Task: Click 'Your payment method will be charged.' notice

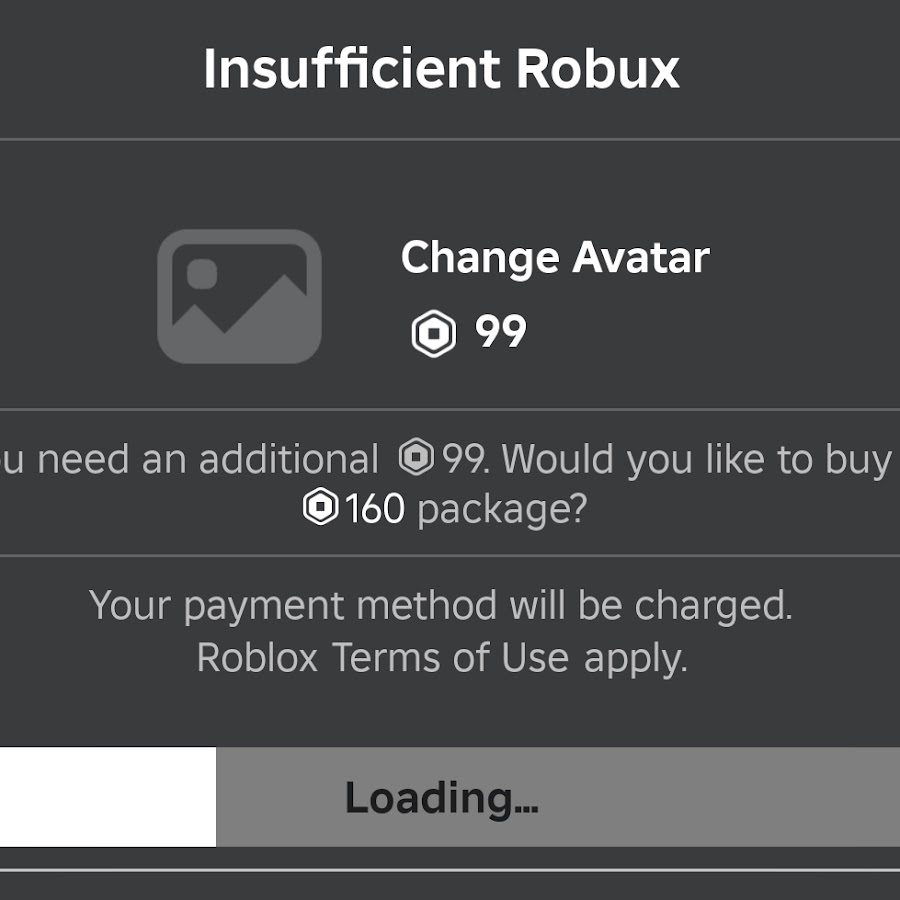Action: [441, 606]
